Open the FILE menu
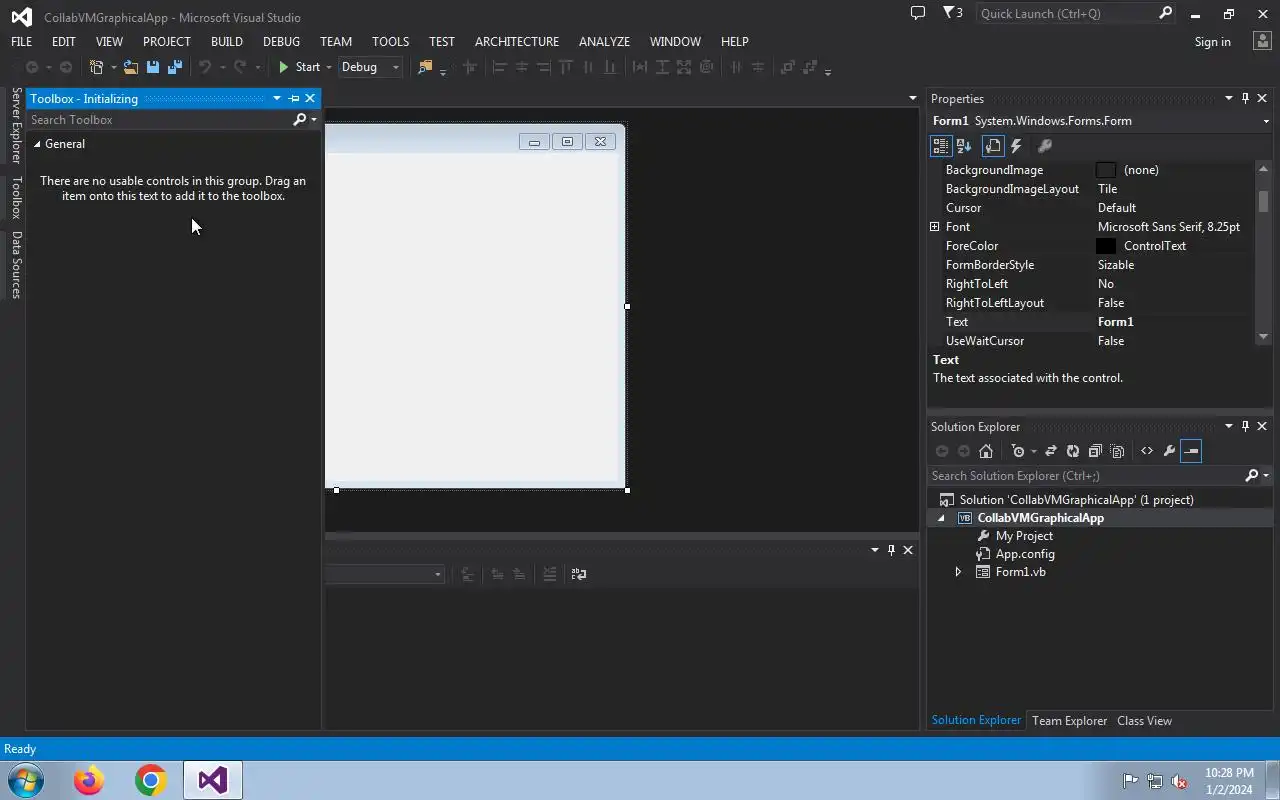The image size is (1280, 800). pyautogui.click(x=21, y=42)
